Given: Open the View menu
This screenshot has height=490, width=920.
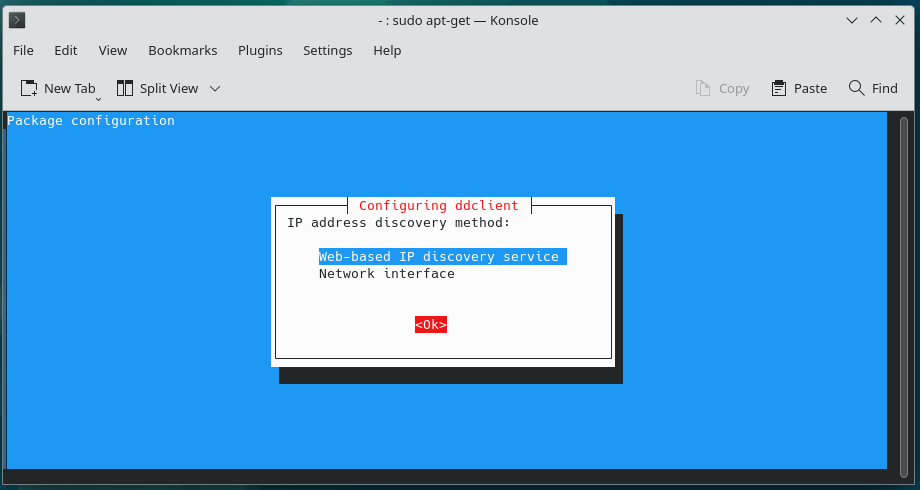Looking at the screenshot, I should pos(113,50).
